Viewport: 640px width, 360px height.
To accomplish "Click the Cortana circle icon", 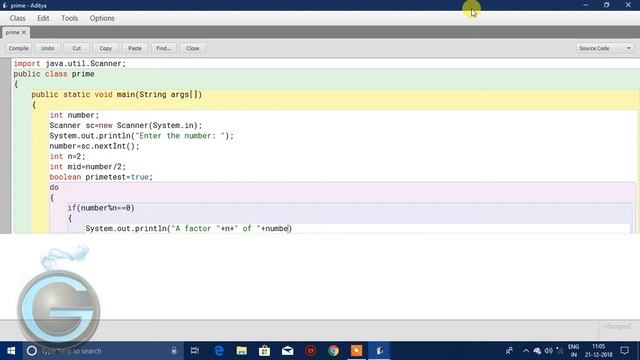I will pos(31,351).
